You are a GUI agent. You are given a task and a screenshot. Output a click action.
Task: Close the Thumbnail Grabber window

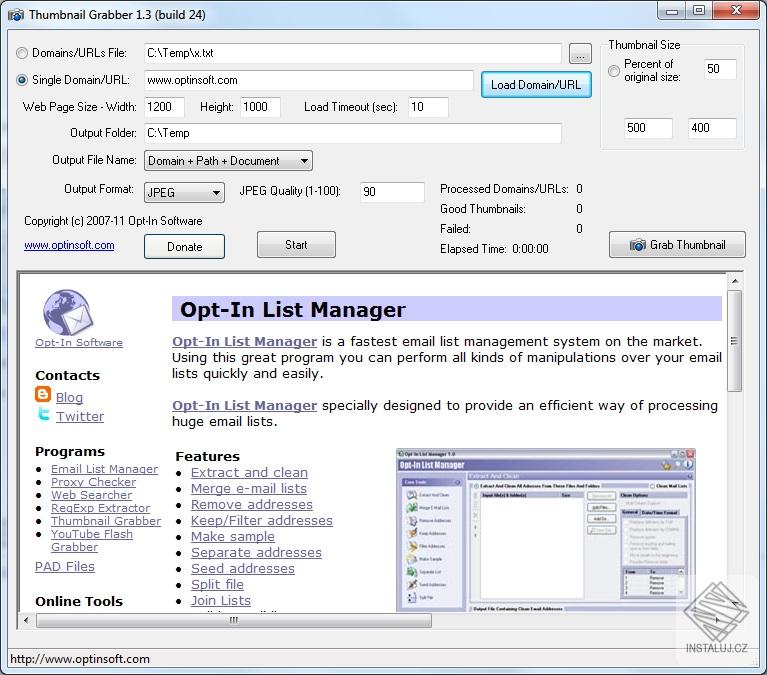(736, 10)
